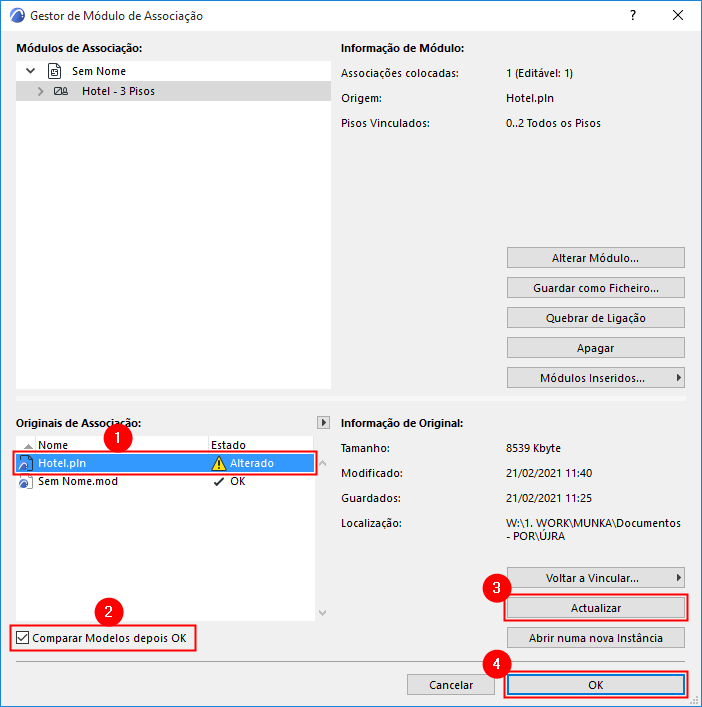
Task: Collapse the Sem Nome tree node
Action: click(30, 71)
